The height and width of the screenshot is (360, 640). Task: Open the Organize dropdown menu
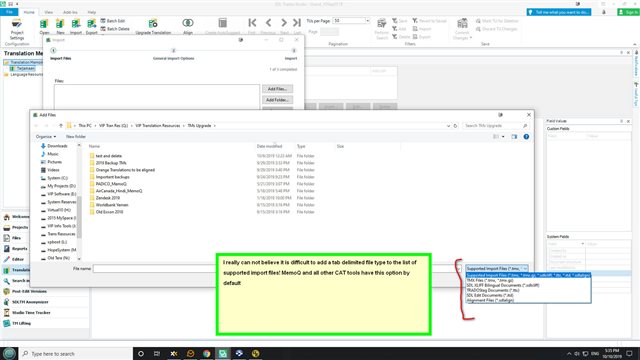(x=46, y=137)
